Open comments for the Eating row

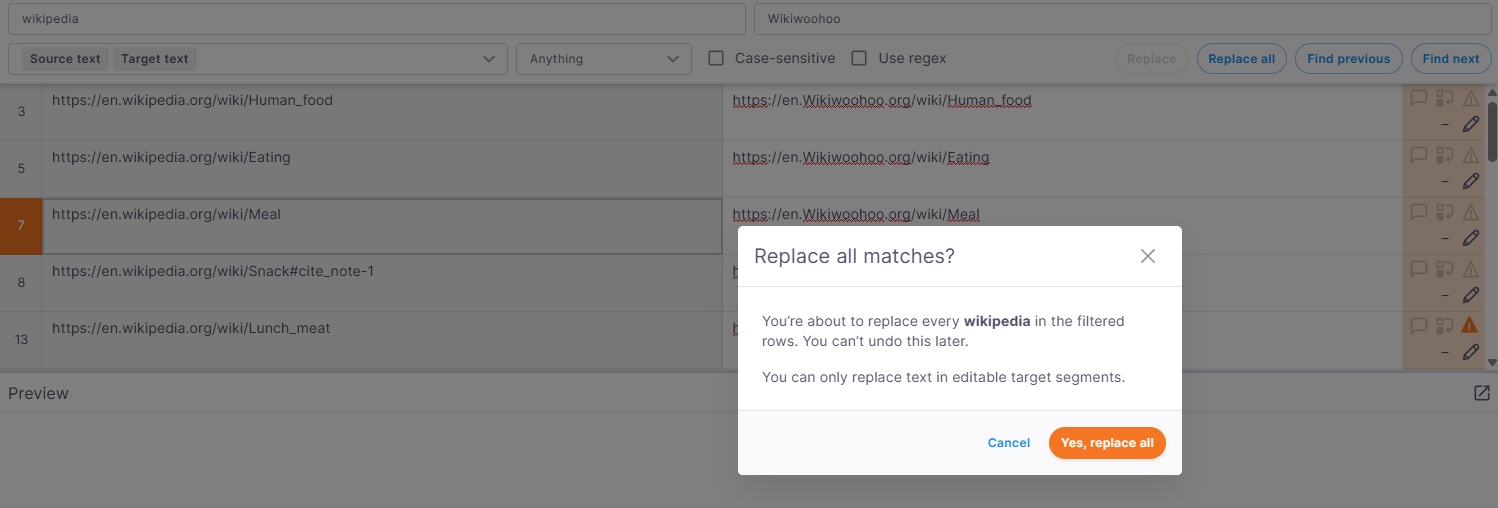click(x=1418, y=156)
